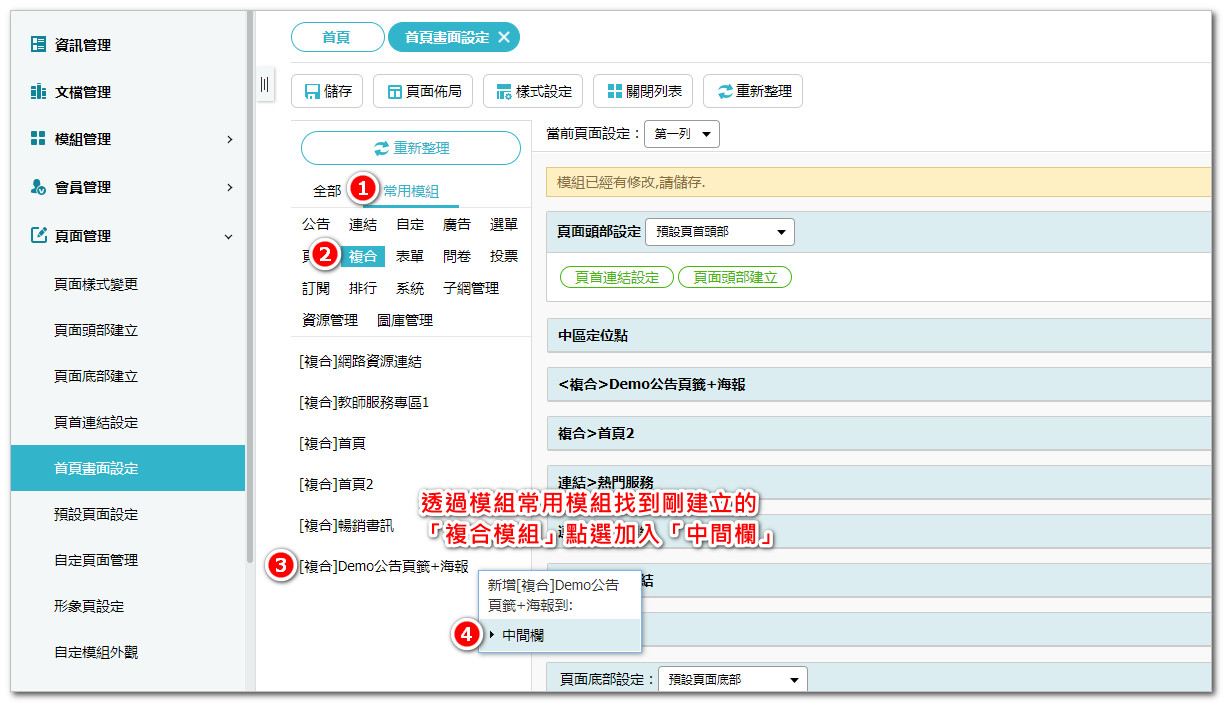Open 樣式設定 style settings

533,91
